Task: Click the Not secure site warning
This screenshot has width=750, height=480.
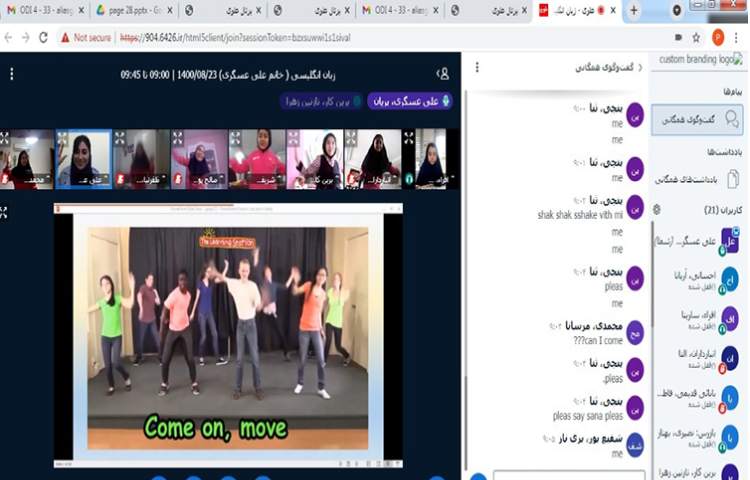Action: [x=86, y=38]
